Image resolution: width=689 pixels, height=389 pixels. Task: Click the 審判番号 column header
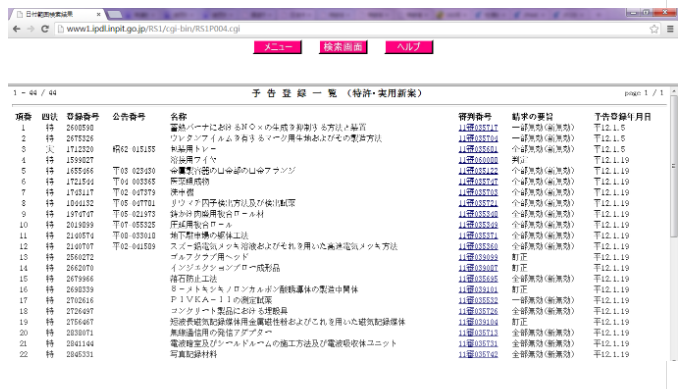coord(475,117)
